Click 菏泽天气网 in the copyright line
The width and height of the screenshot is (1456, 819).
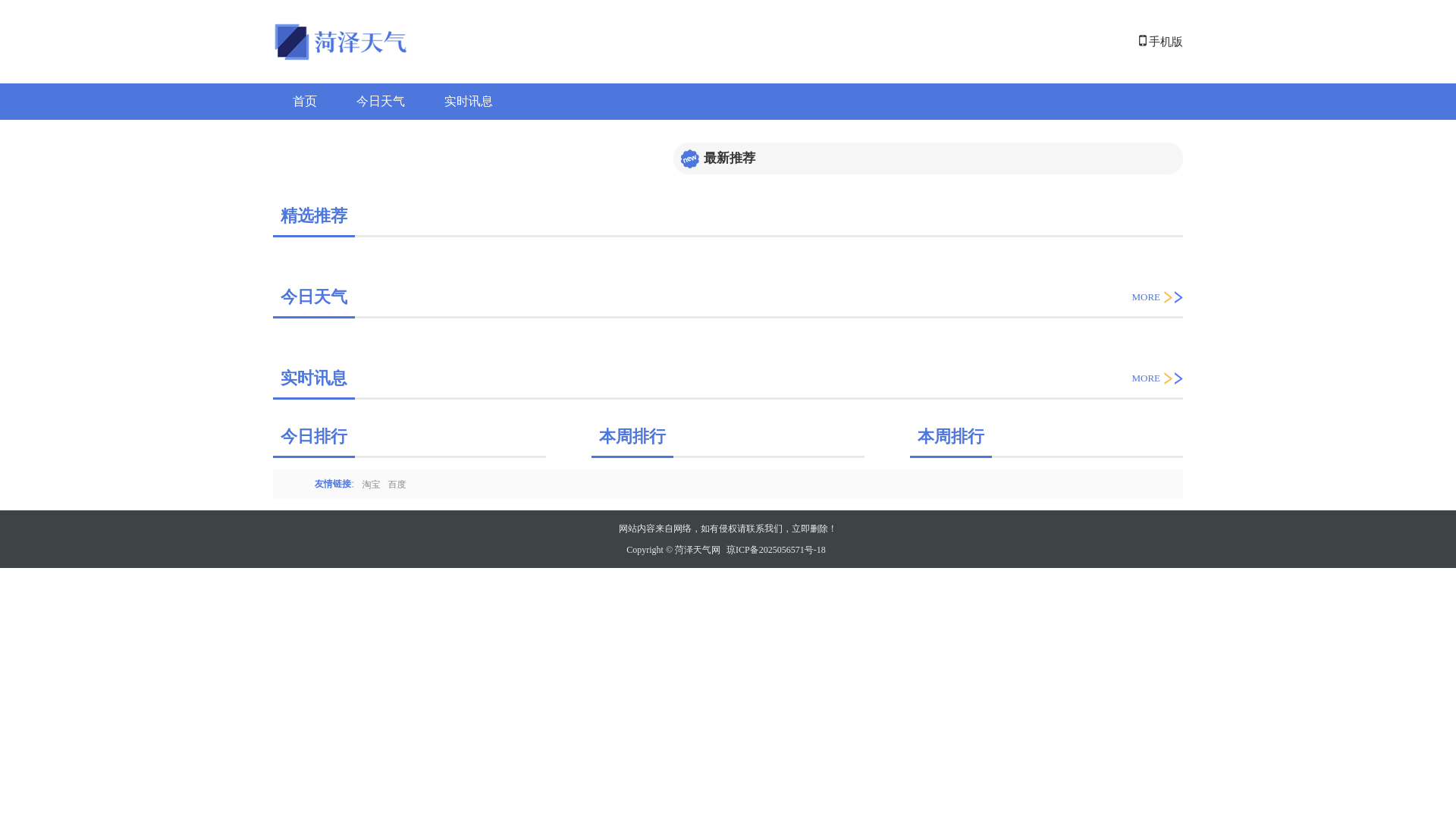point(698,550)
